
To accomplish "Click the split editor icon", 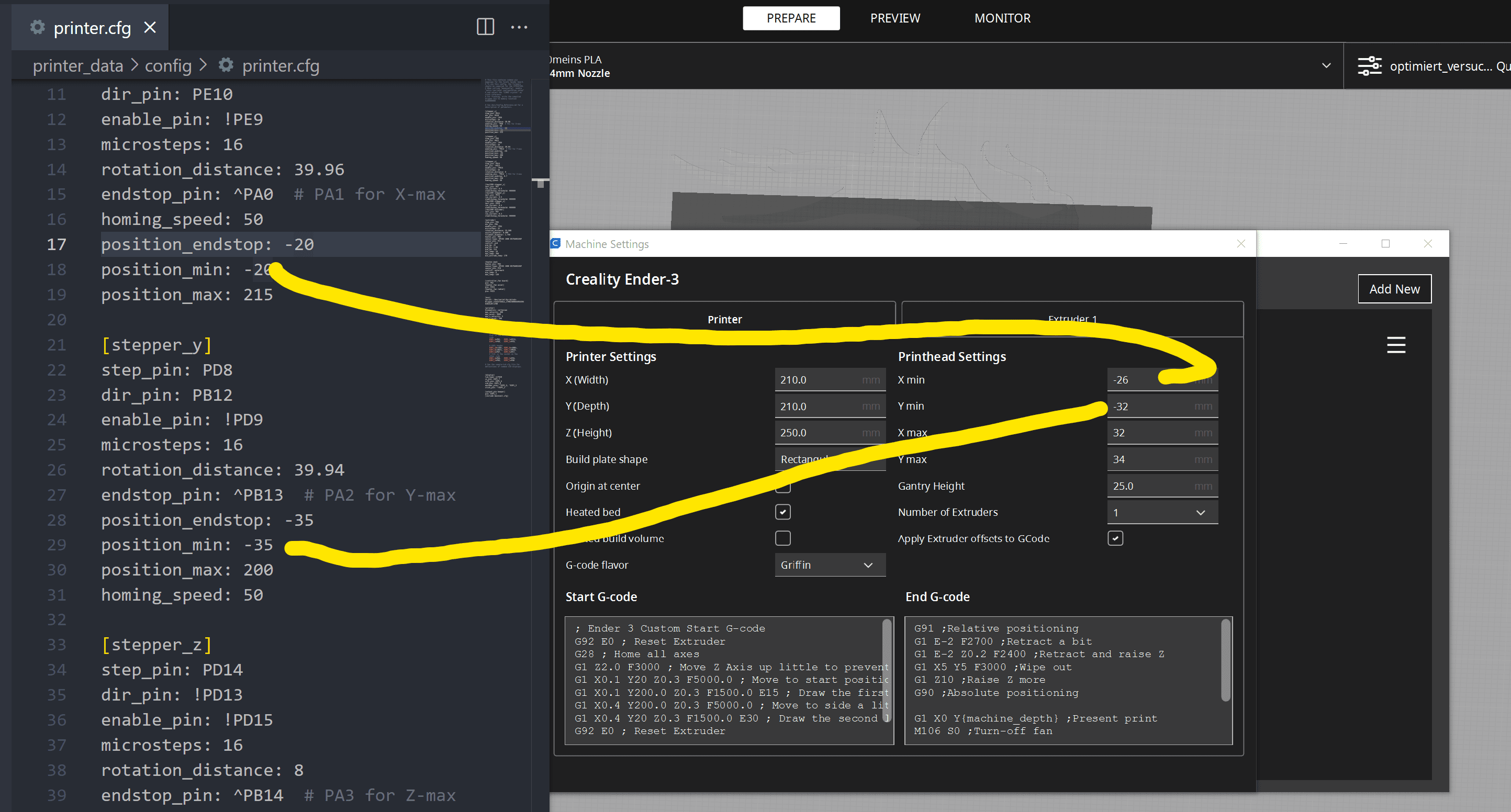I will (x=485, y=27).
